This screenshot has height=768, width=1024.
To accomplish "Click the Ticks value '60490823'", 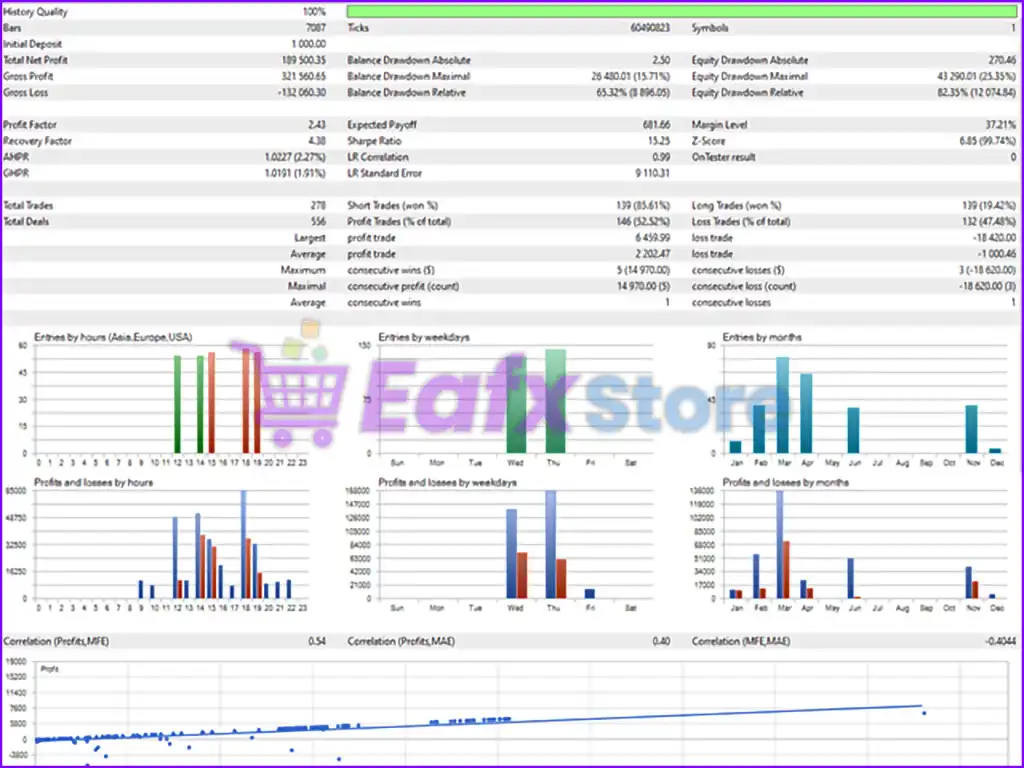I will (650, 28).
